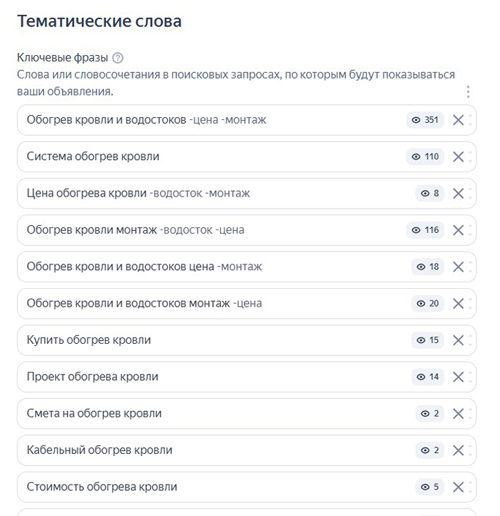500x516 pixels.
Task: Click the 351 impressions eye badge
Action: click(425, 120)
